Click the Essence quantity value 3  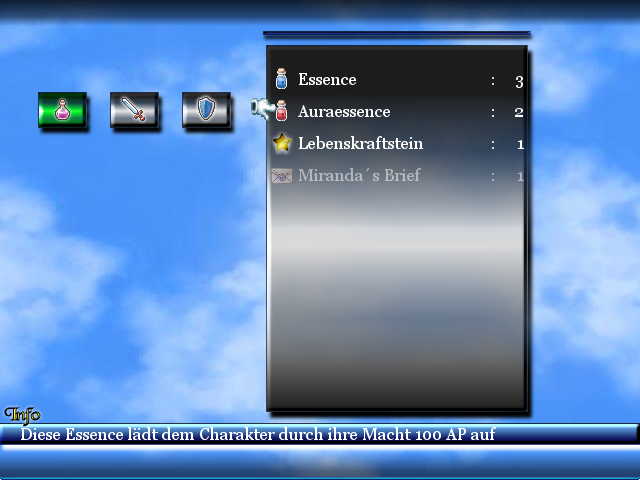[x=519, y=82]
